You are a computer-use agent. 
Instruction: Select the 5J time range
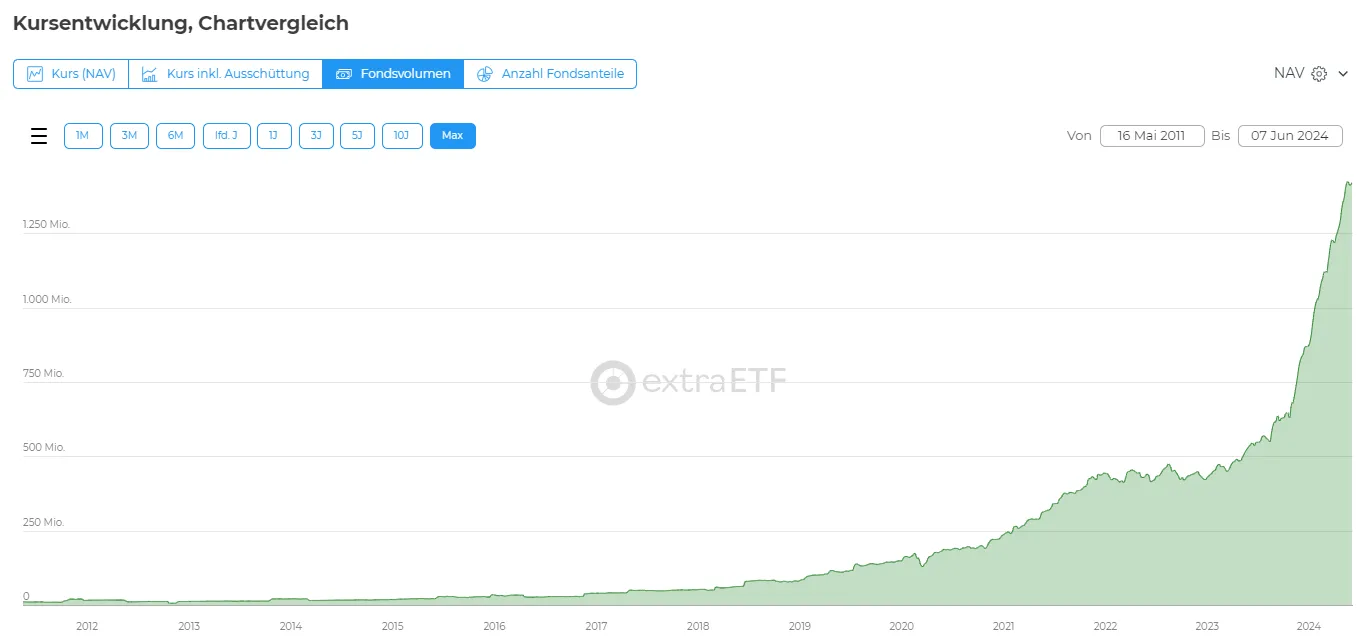pyautogui.click(x=357, y=136)
